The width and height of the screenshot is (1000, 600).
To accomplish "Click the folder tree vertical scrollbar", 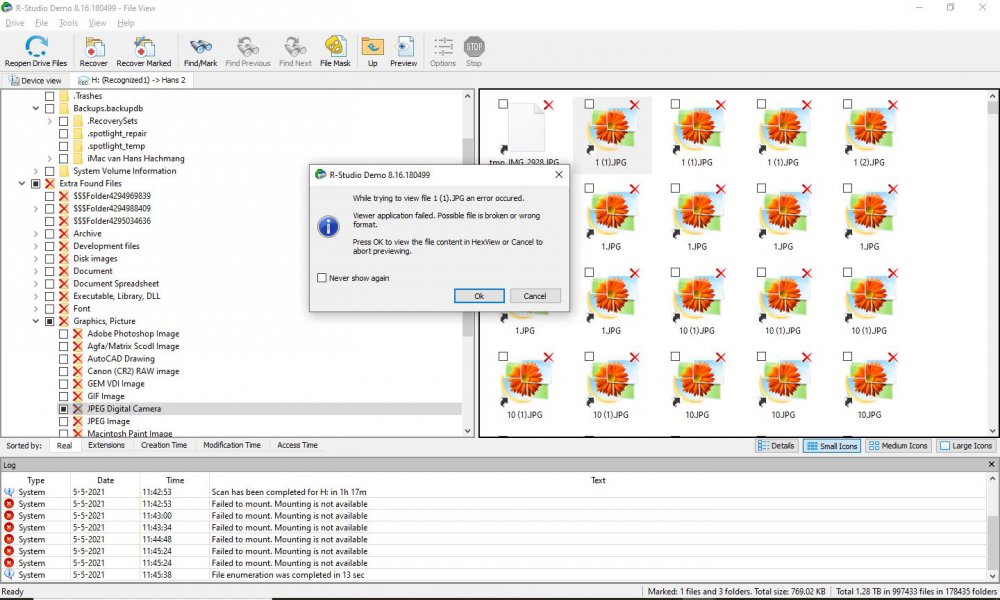I will click(x=467, y=264).
